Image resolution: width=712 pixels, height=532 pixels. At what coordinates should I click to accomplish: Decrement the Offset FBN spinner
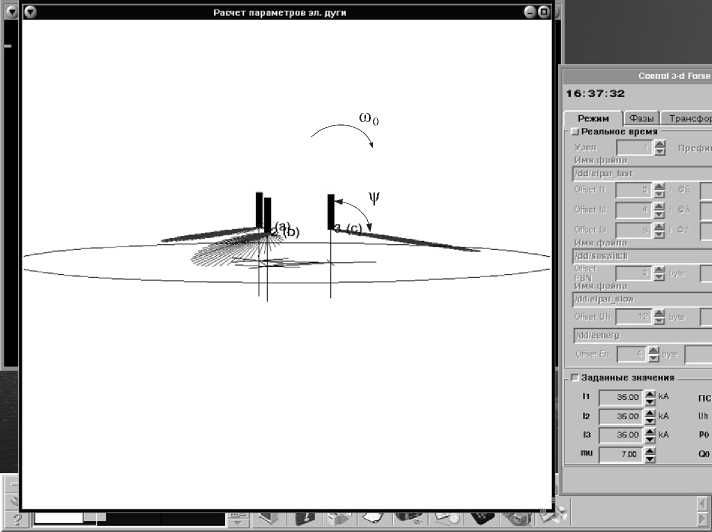coord(659,277)
